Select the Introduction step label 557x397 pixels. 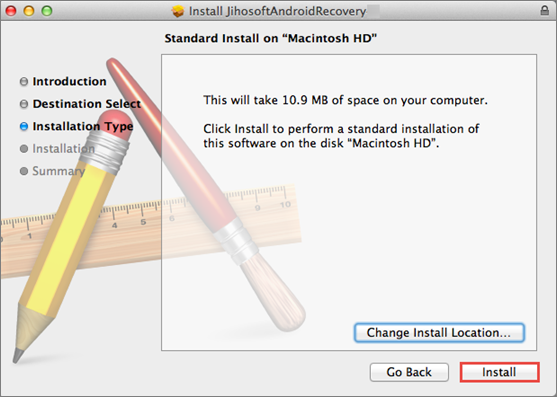coord(69,81)
